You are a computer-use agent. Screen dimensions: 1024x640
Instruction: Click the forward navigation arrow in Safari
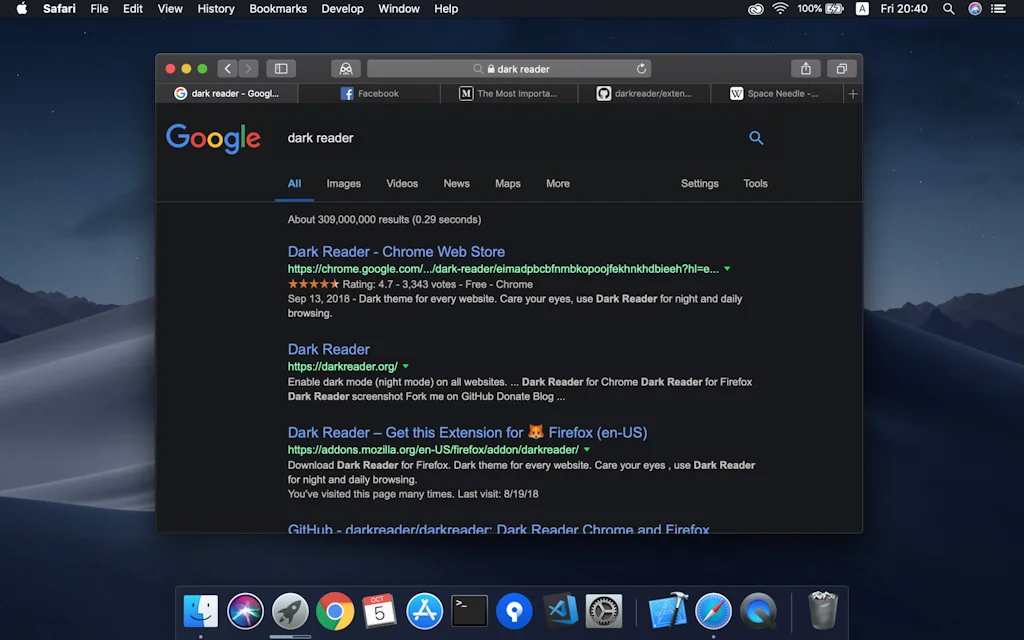[x=247, y=68]
